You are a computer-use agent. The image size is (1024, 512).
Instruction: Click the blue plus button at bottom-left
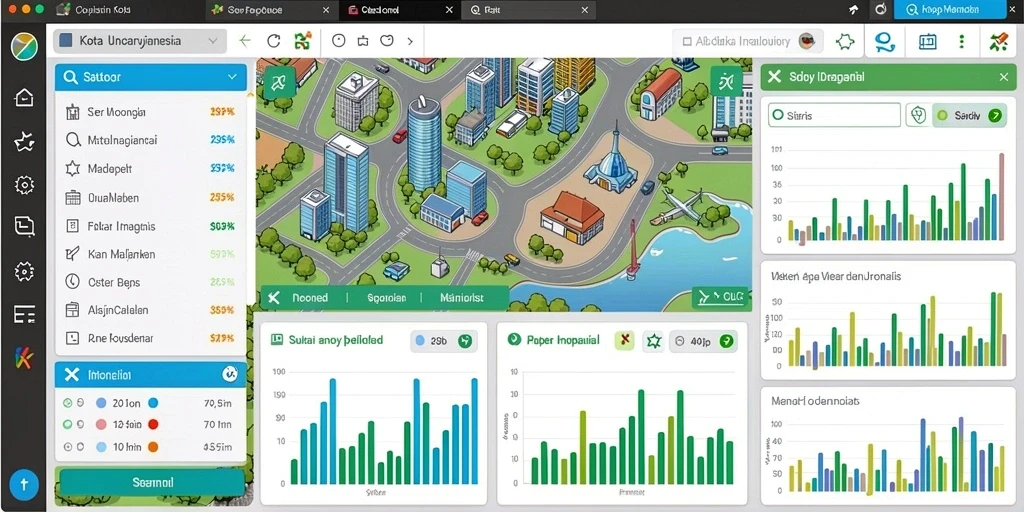point(24,485)
